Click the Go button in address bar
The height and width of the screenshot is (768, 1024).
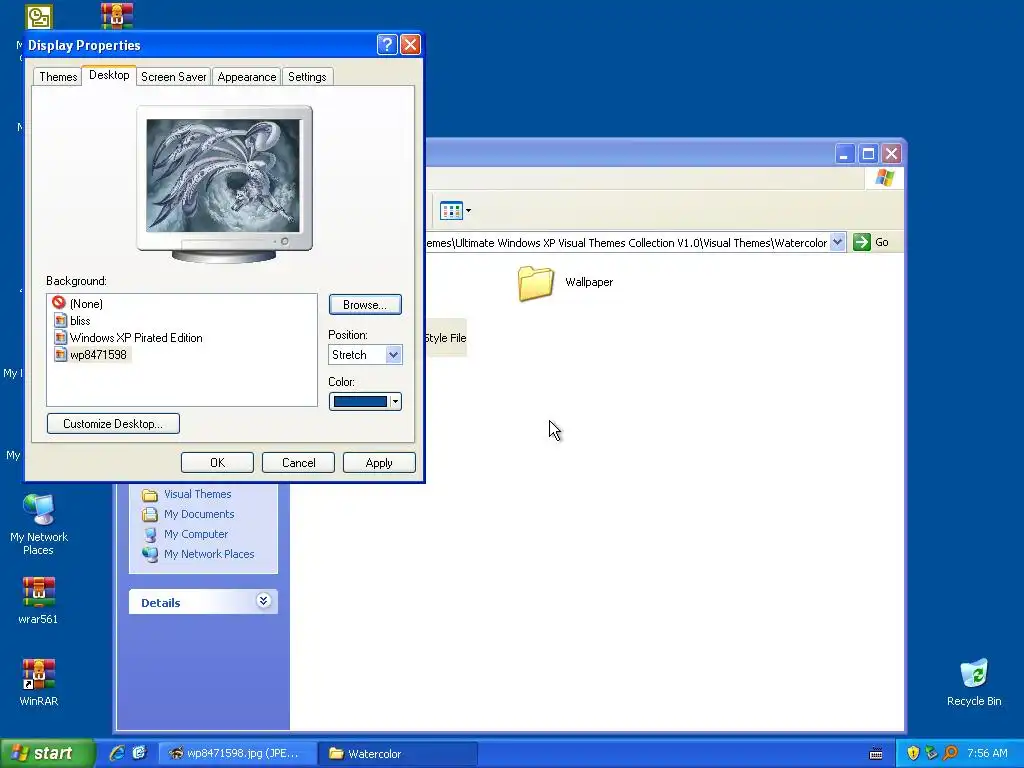(x=871, y=242)
